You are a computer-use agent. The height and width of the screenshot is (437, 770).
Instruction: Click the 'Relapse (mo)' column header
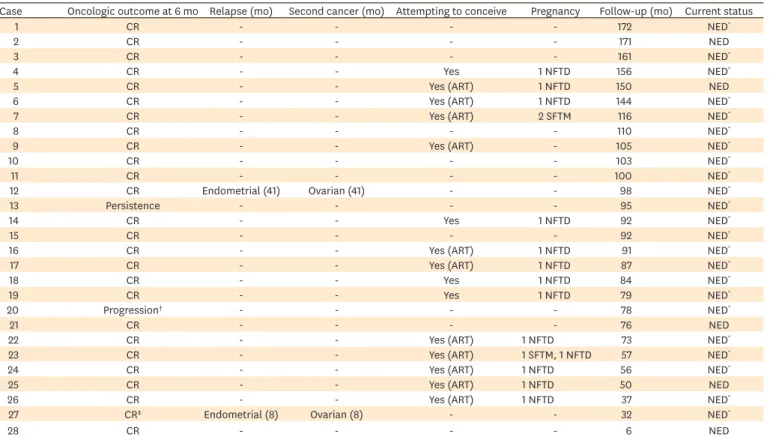(241, 11)
